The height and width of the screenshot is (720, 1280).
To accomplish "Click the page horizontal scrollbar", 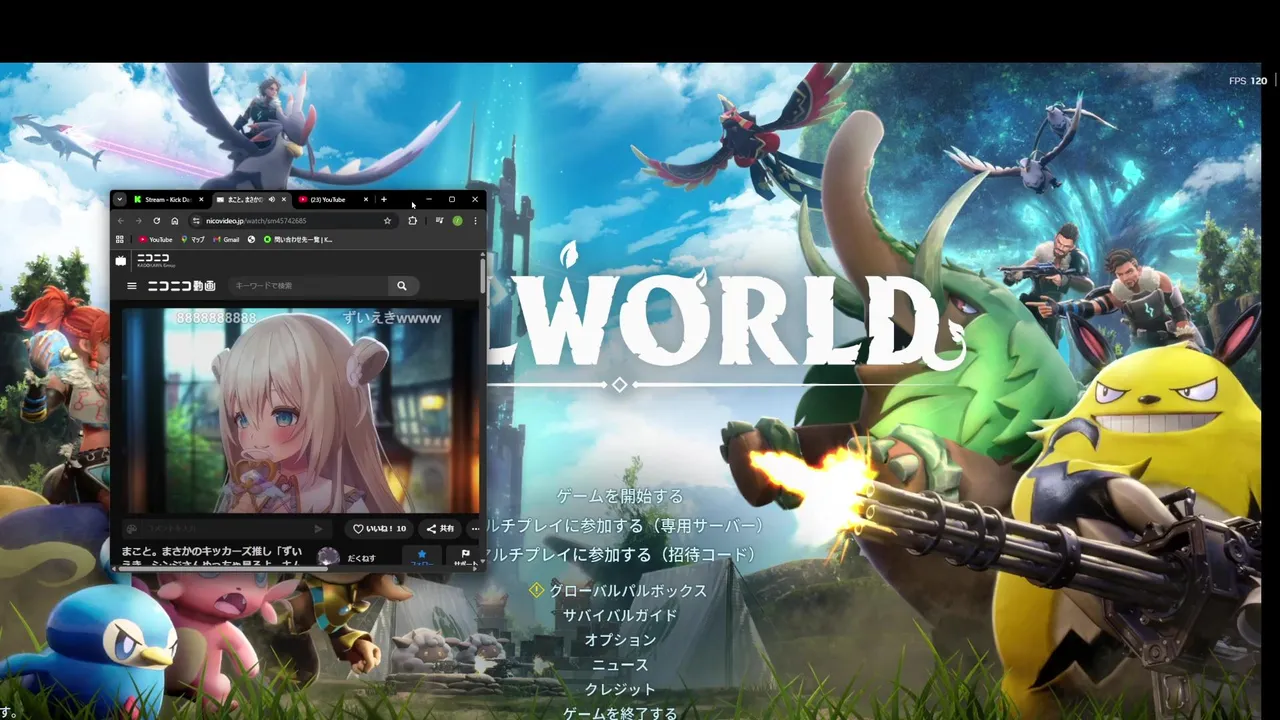I will (x=222, y=568).
